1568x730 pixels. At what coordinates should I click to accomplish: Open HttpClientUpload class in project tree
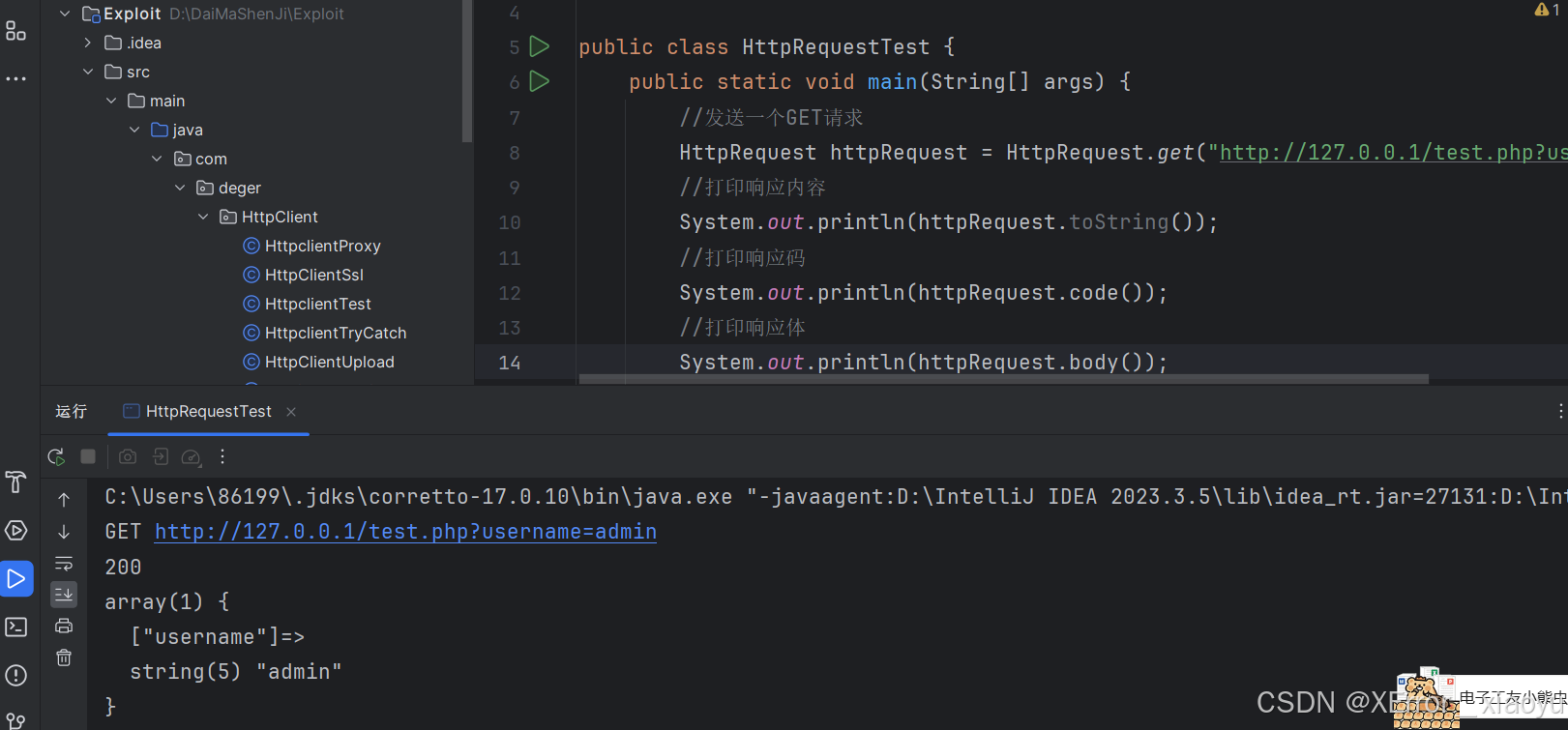coord(329,362)
